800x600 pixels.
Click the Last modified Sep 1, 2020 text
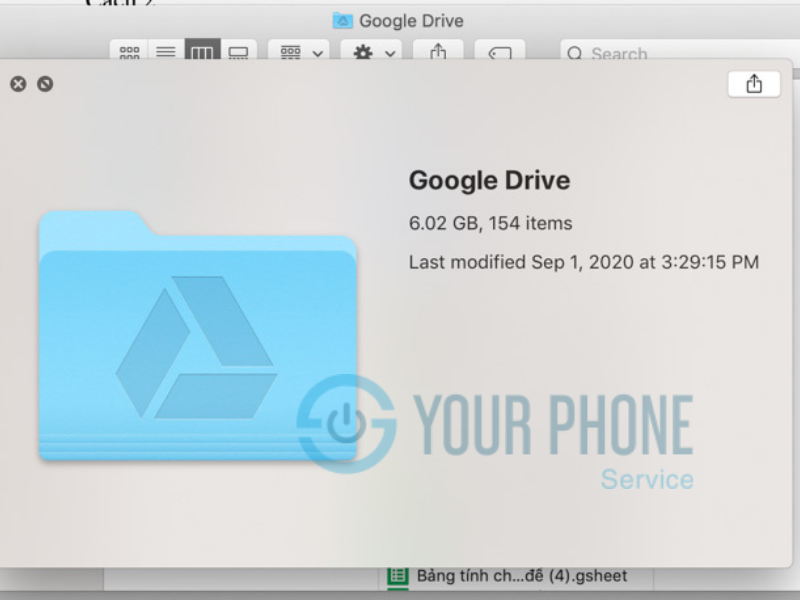coord(584,262)
